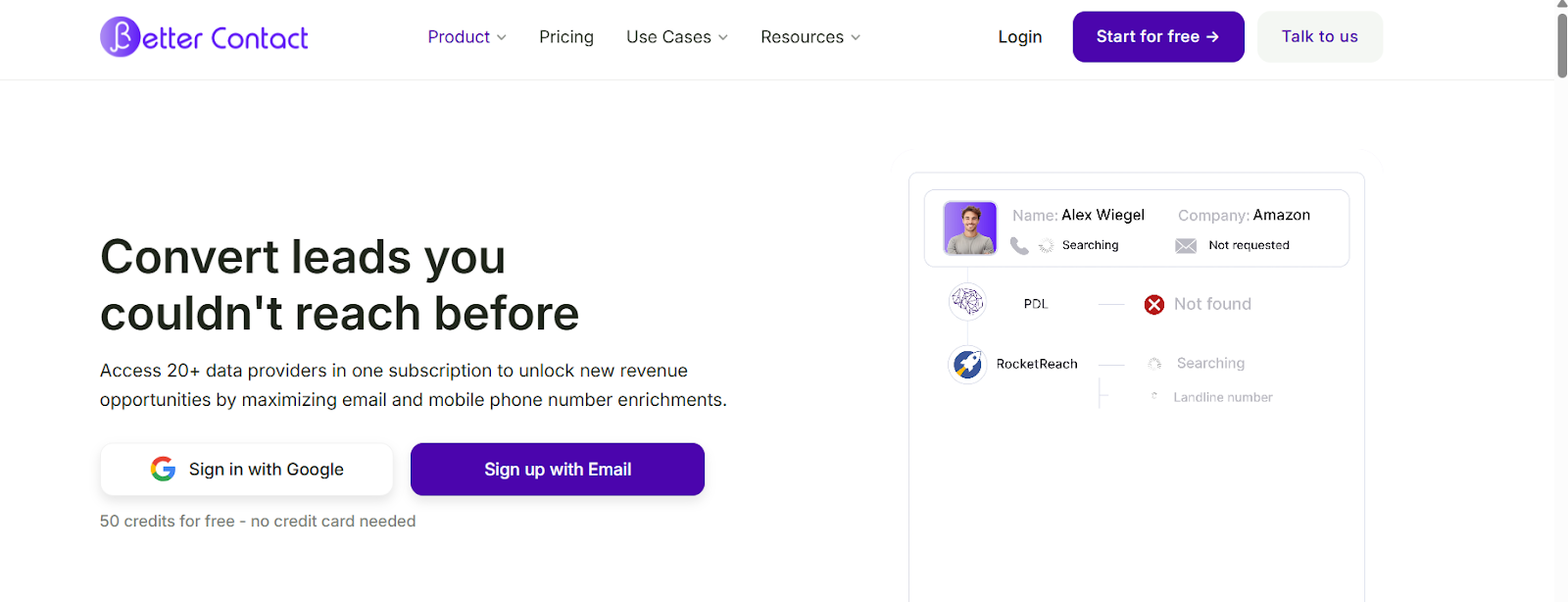
Task: Select the PDL data provider icon
Action: pyautogui.click(x=967, y=301)
